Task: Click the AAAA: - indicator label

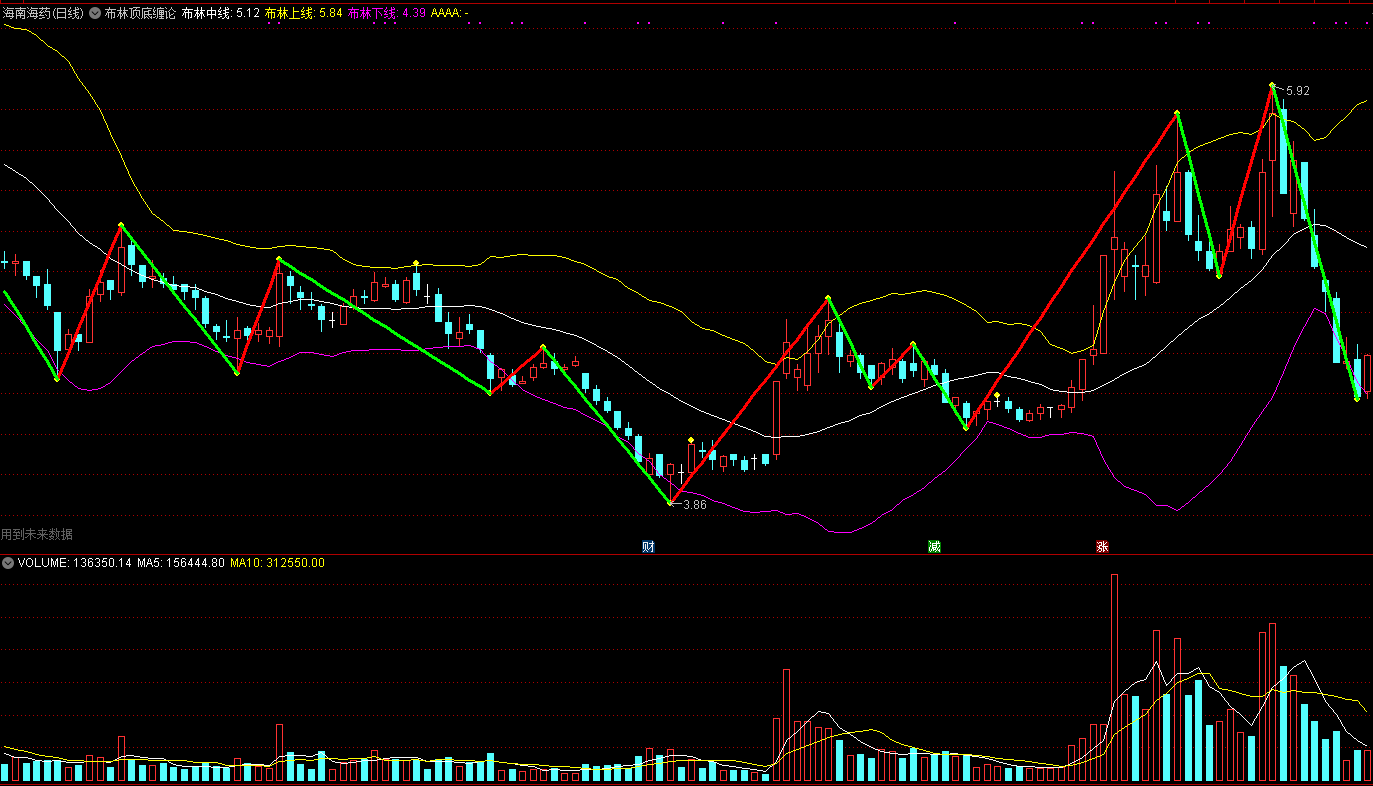Action: (450, 14)
